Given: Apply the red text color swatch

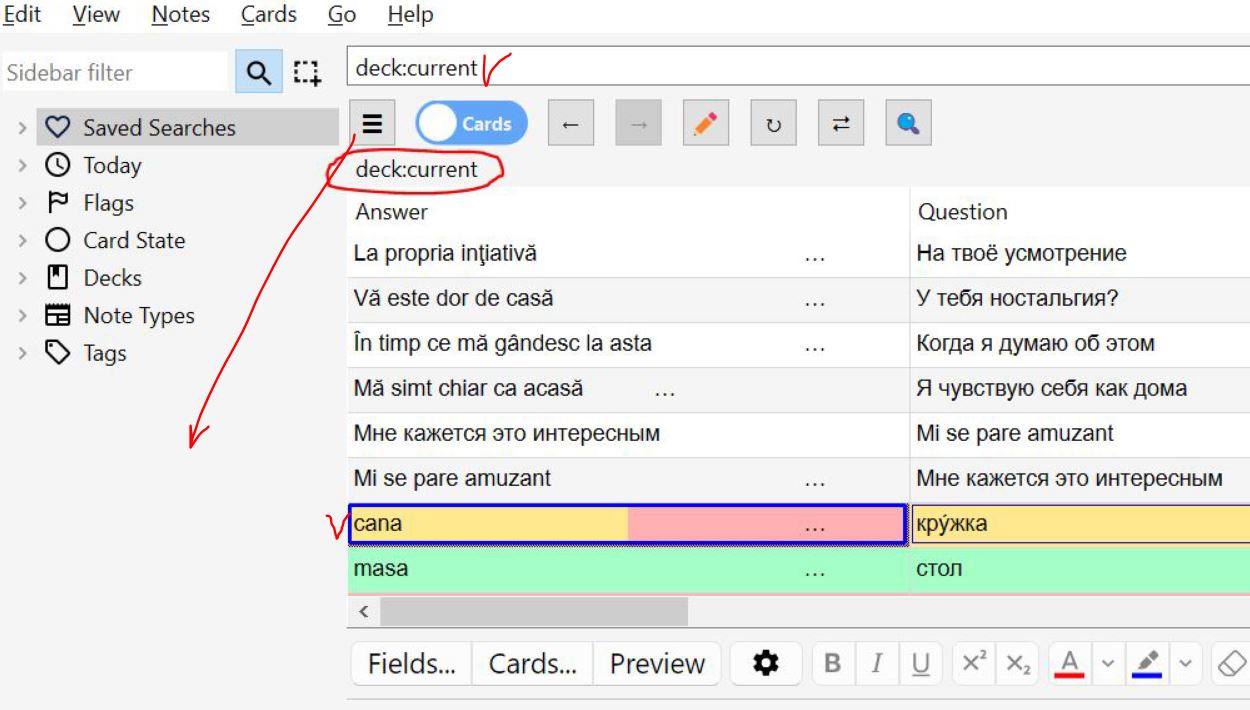Looking at the screenshot, I should pos(1069,663).
